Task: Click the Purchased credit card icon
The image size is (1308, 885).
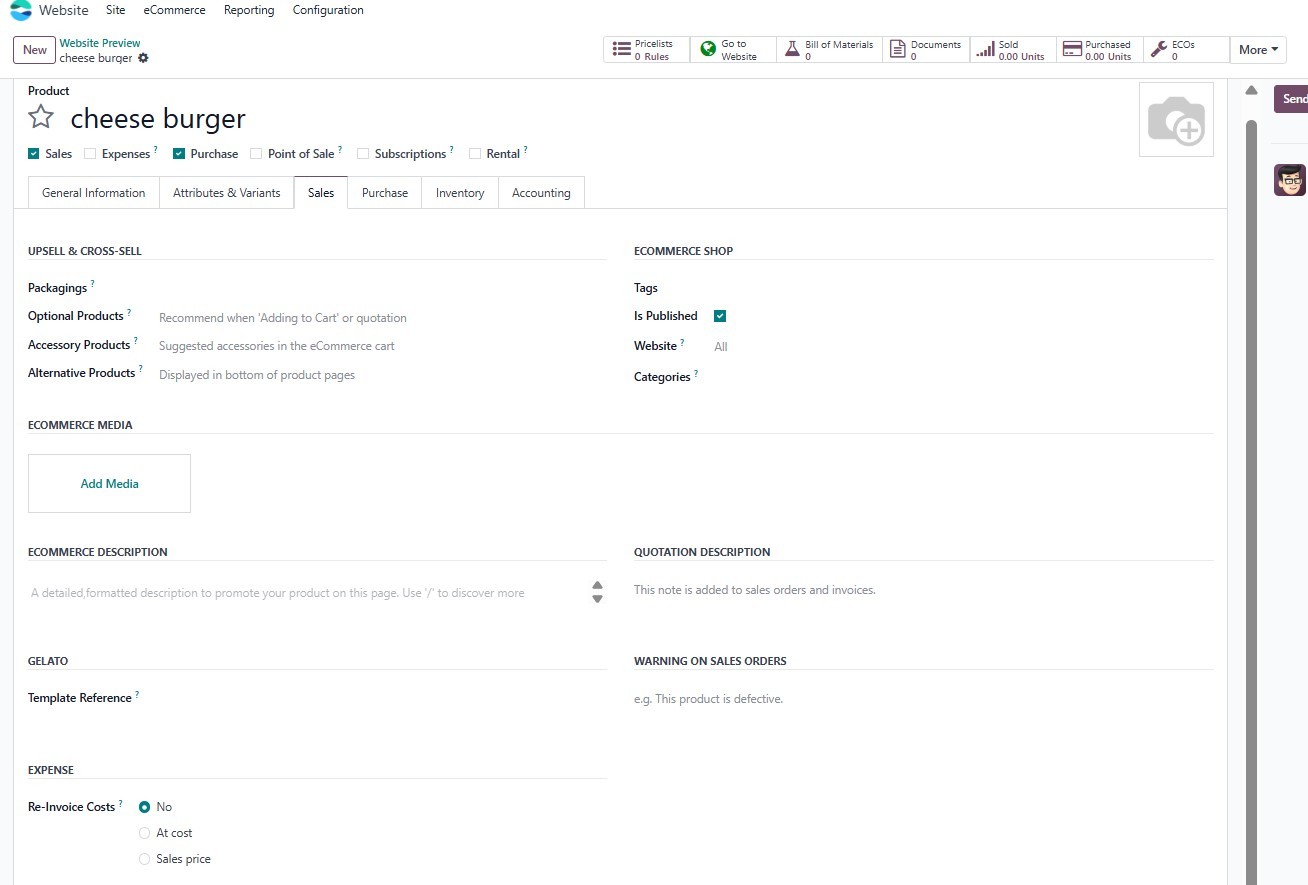Action: point(1072,49)
